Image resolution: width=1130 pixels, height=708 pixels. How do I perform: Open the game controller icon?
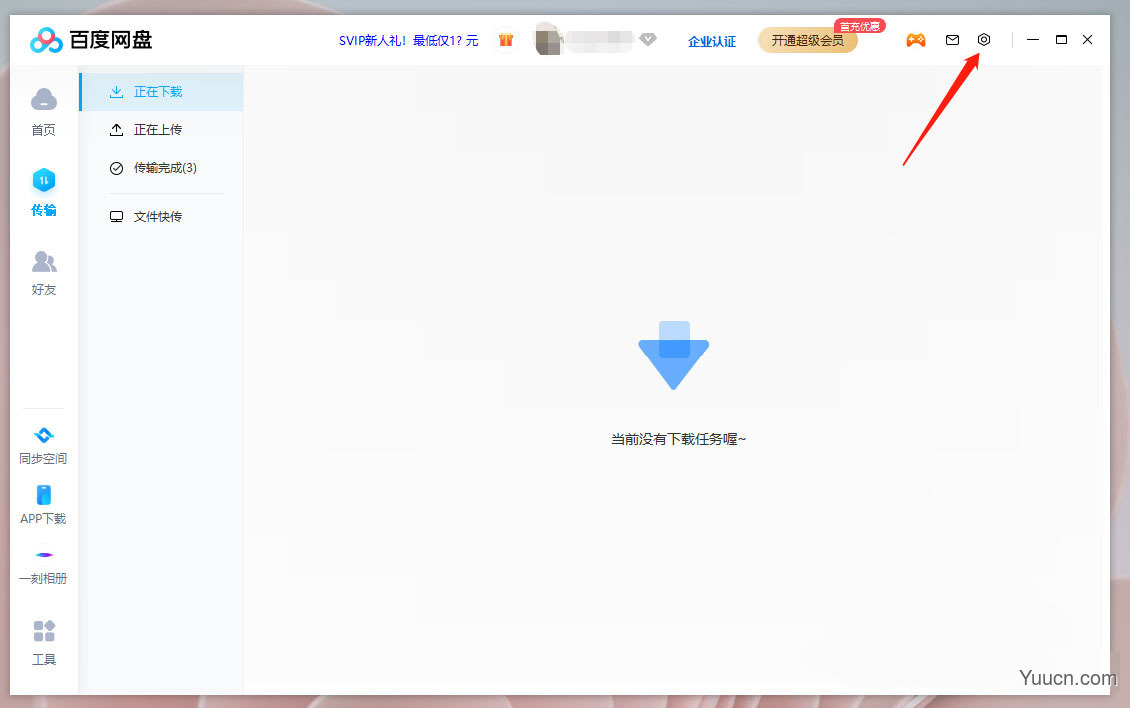click(916, 40)
